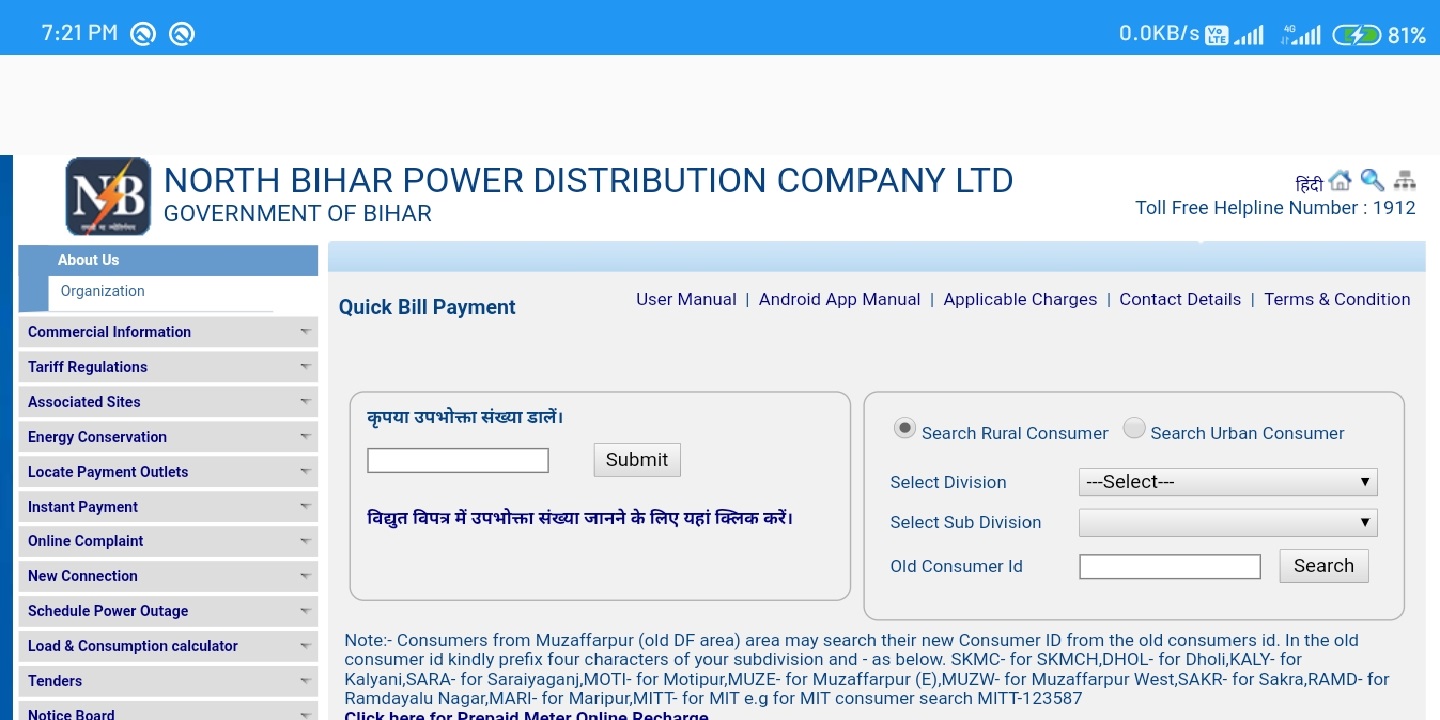Viewport: 1440px width, 720px height.
Task: Open the Notice Board menu item
Action: pos(168,713)
